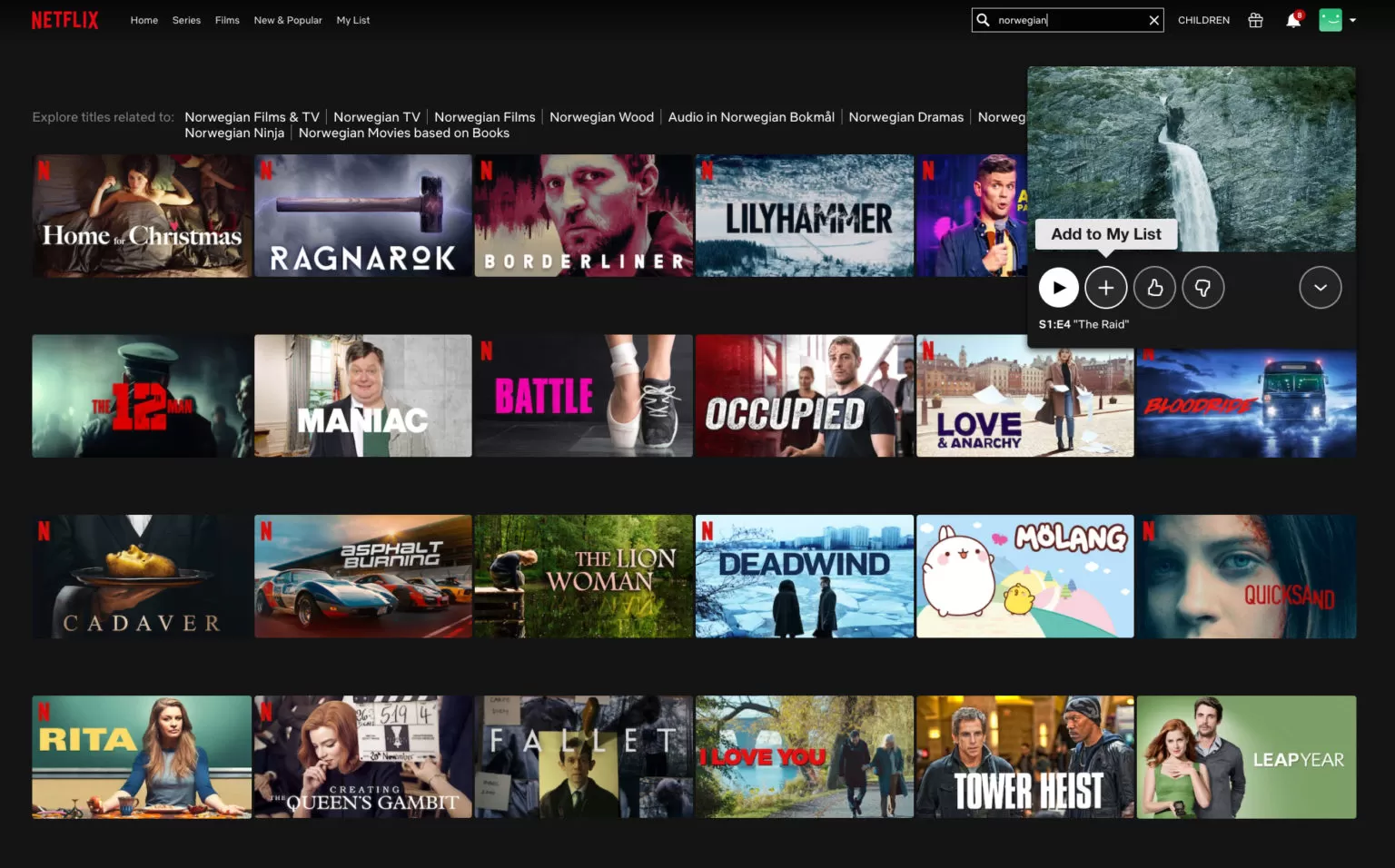
Task: Expand details for episode S1:E4 The Raid
Action: pyautogui.click(x=1083, y=323)
